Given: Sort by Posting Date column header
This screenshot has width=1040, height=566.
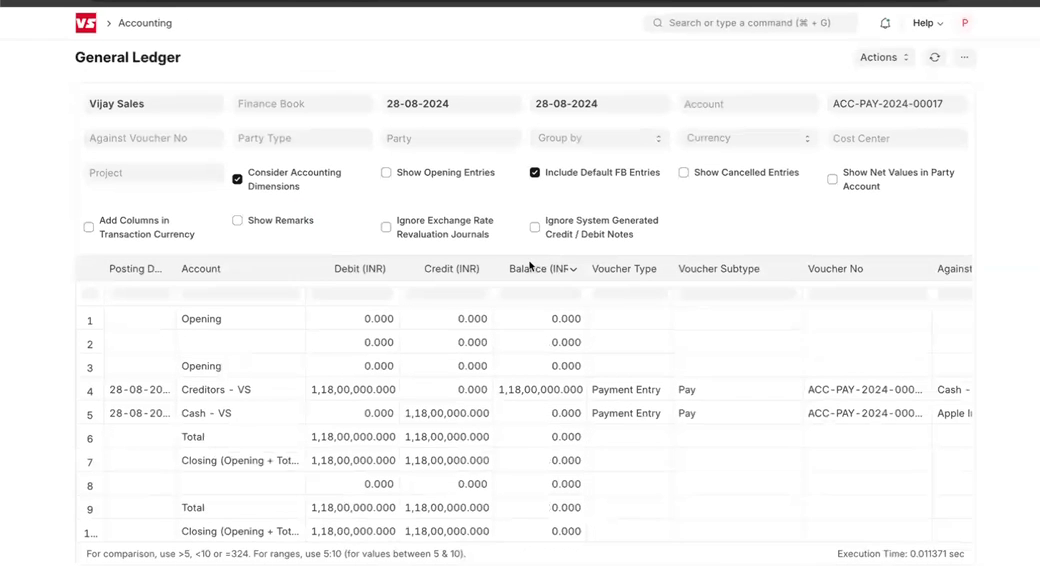Looking at the screenshot, I should click(135, 269).
